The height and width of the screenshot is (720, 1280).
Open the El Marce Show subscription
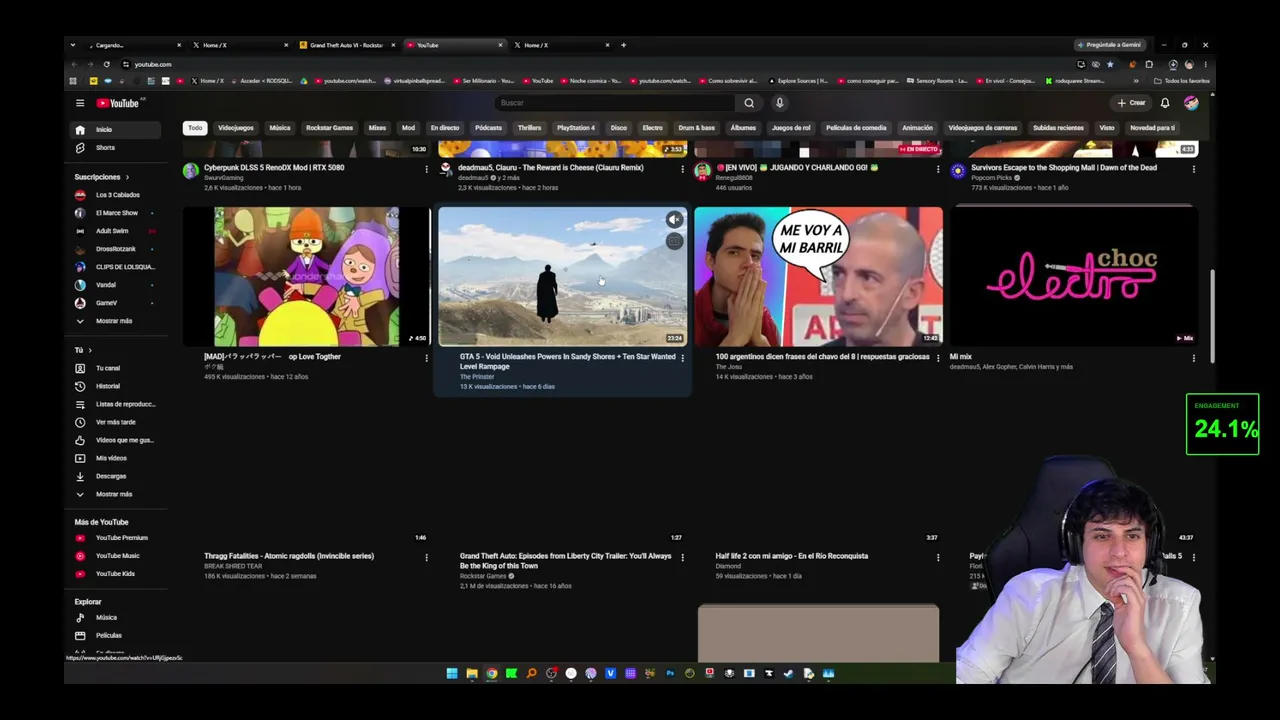(116, 213)
